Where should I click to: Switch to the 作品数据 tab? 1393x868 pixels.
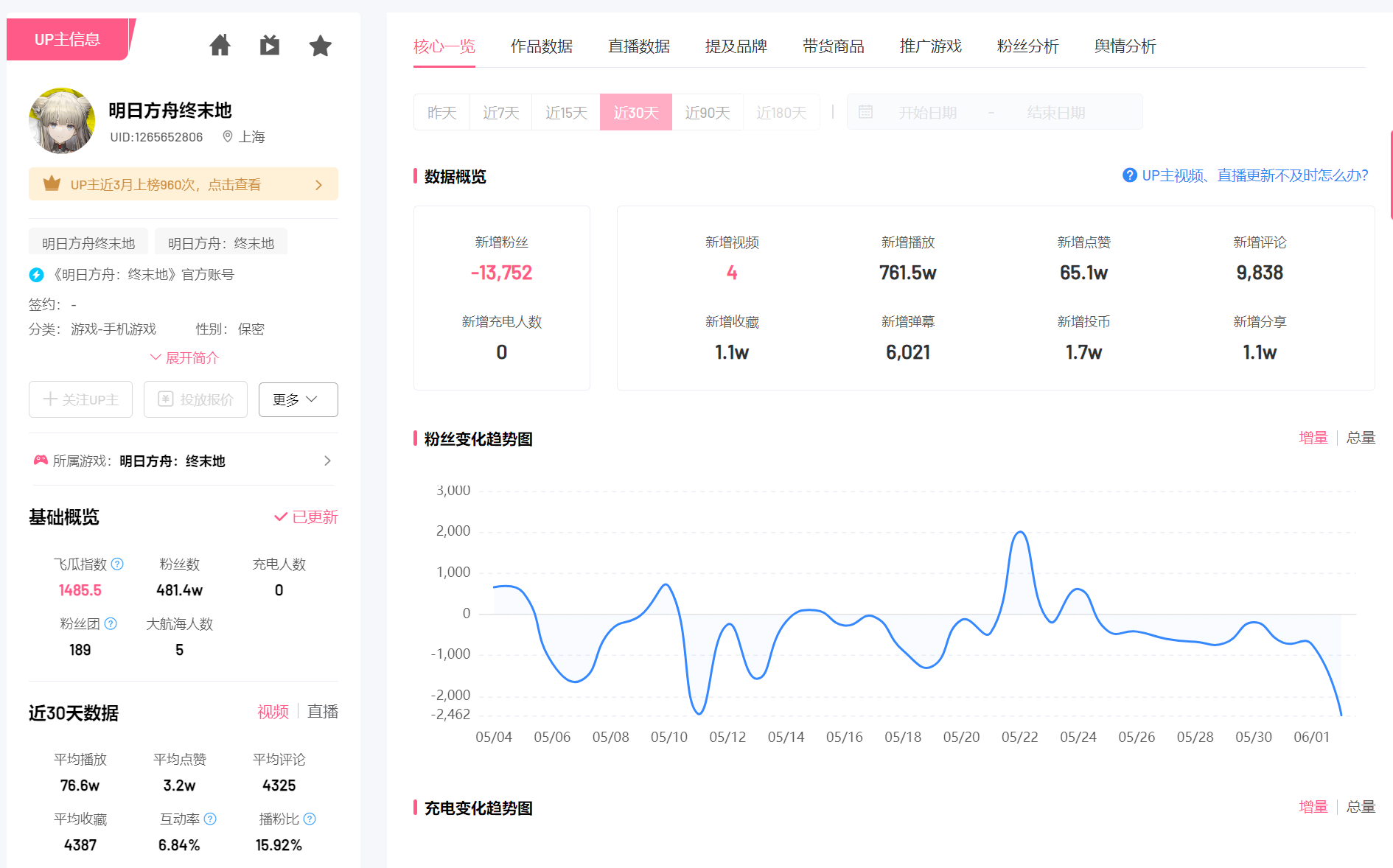pyautogui.click(x=542, y=46)
